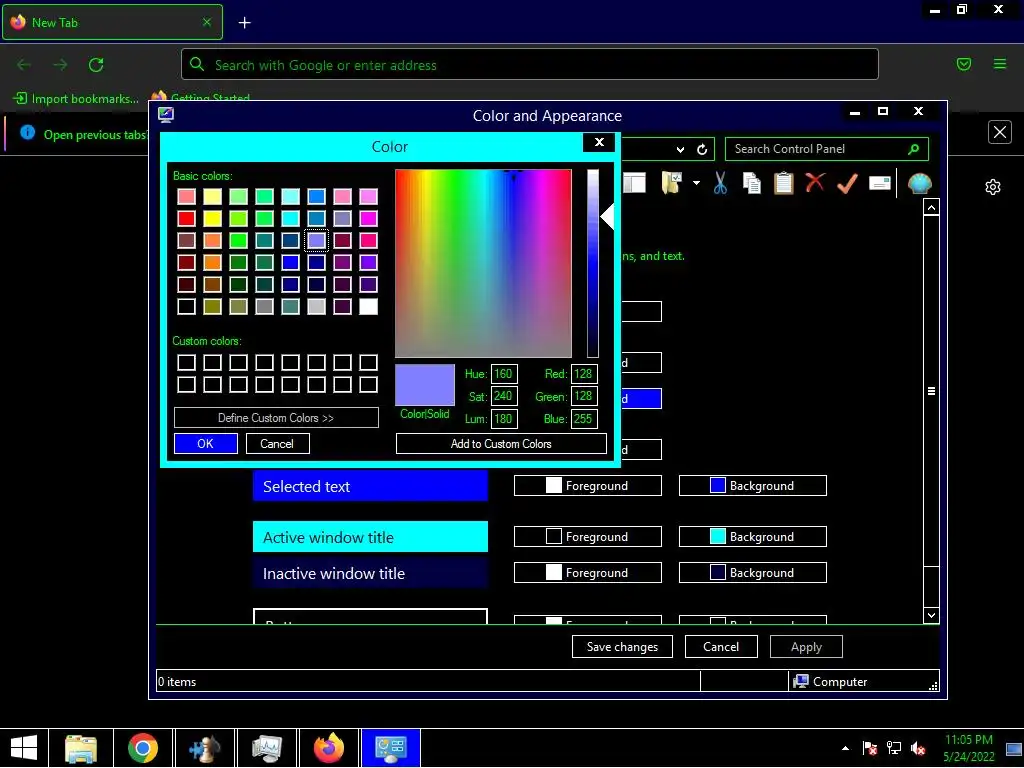The height and width of the screenshot is (768, 1024).
Task: Click the Firefox address search bar
Action: [x=530, y=65]
